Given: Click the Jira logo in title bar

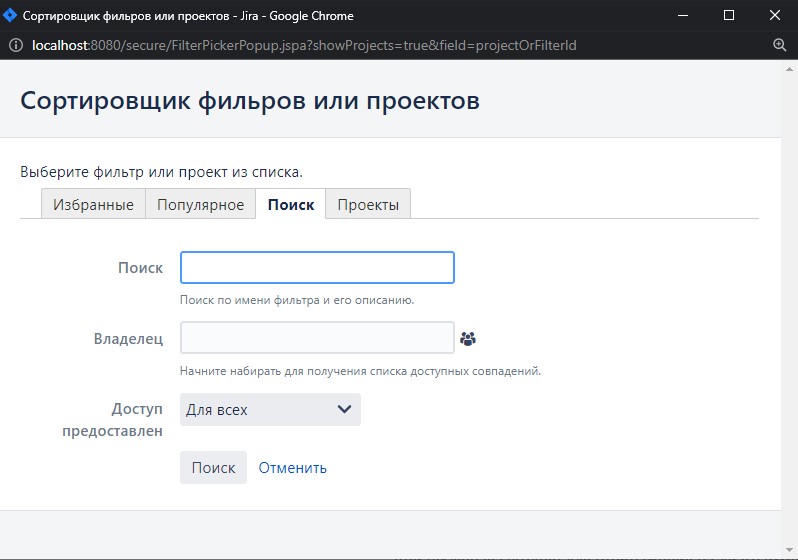Looking at the screenshot, I should pyautogui.click(x=10, y=15).
